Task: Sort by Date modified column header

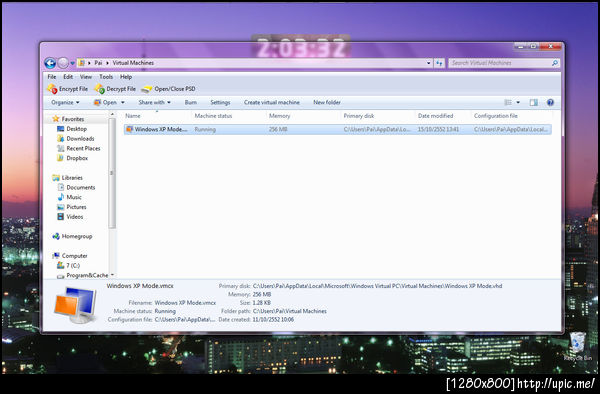Action: click(443, 116)
